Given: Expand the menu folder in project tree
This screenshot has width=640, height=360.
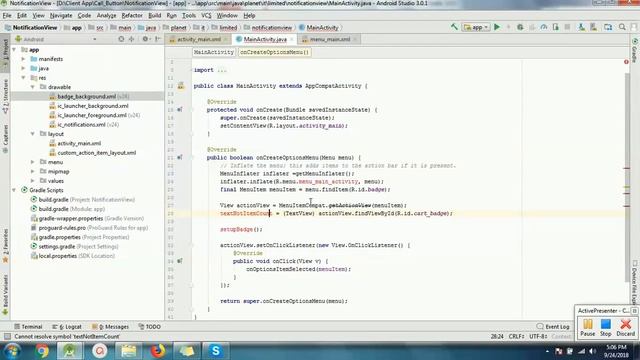Looking at the screenshot, I should point(33,162).
